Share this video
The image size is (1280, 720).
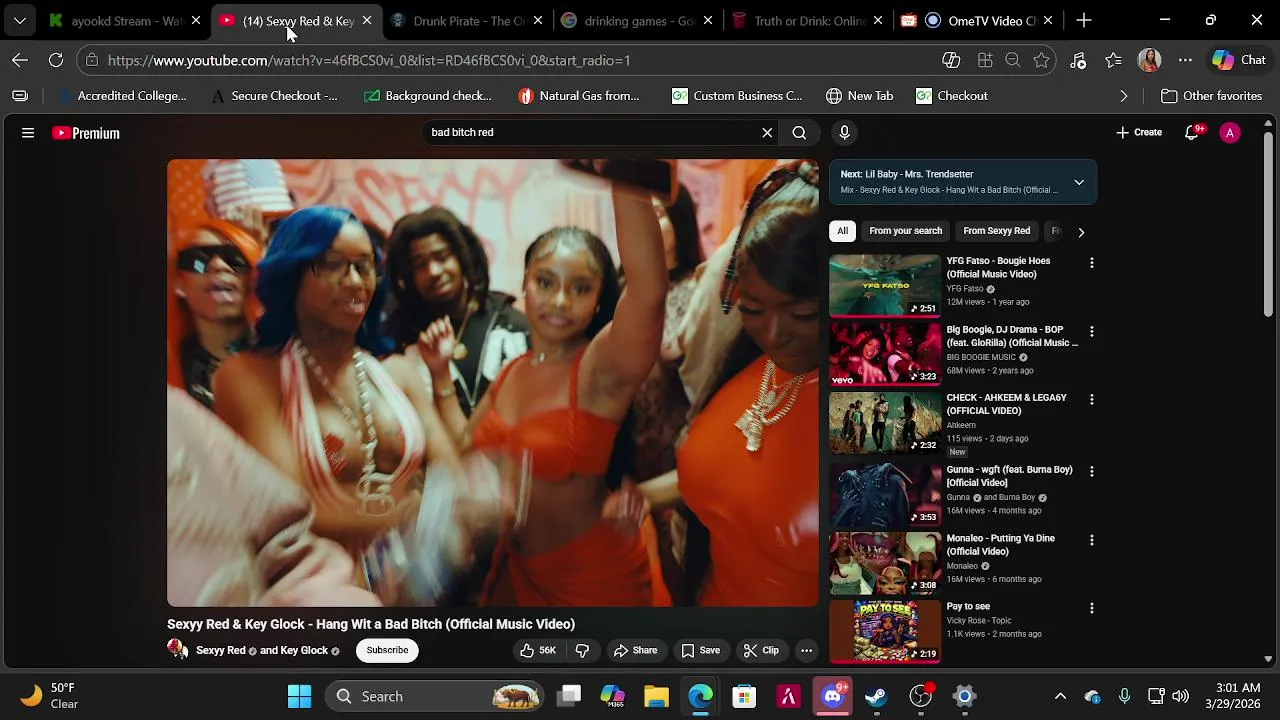pos(636,650)
